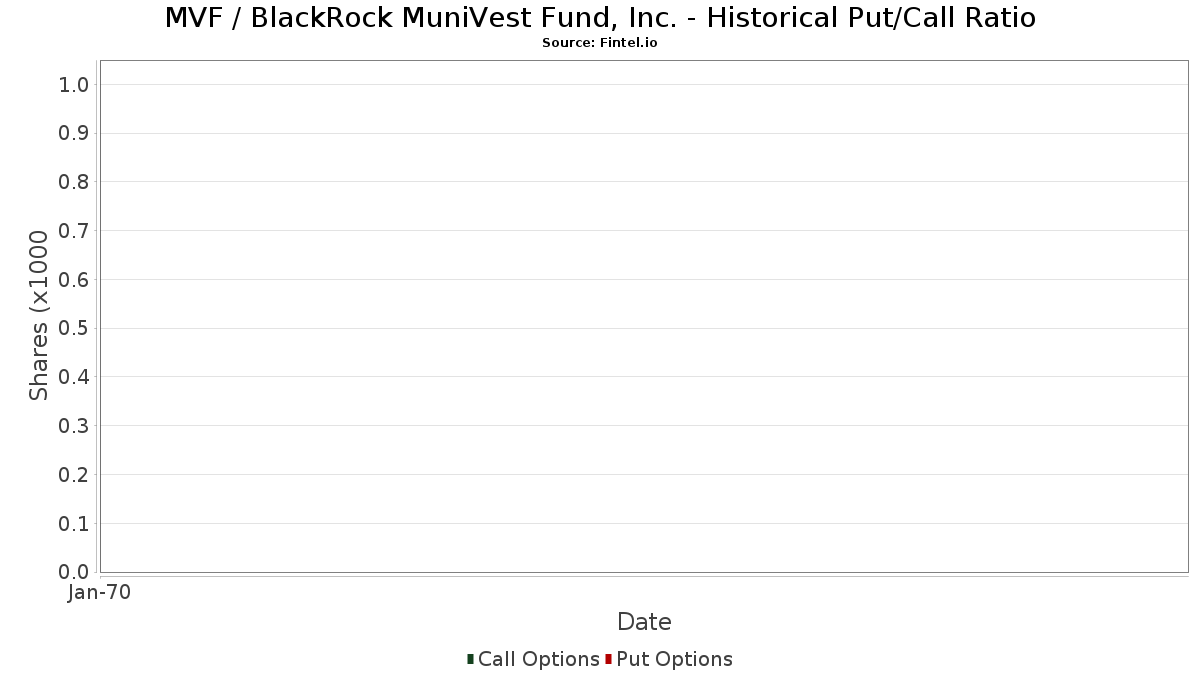Toggle the Put Options legend label
The width and height of the screenshot is (1200, 675).
(675, 659)
